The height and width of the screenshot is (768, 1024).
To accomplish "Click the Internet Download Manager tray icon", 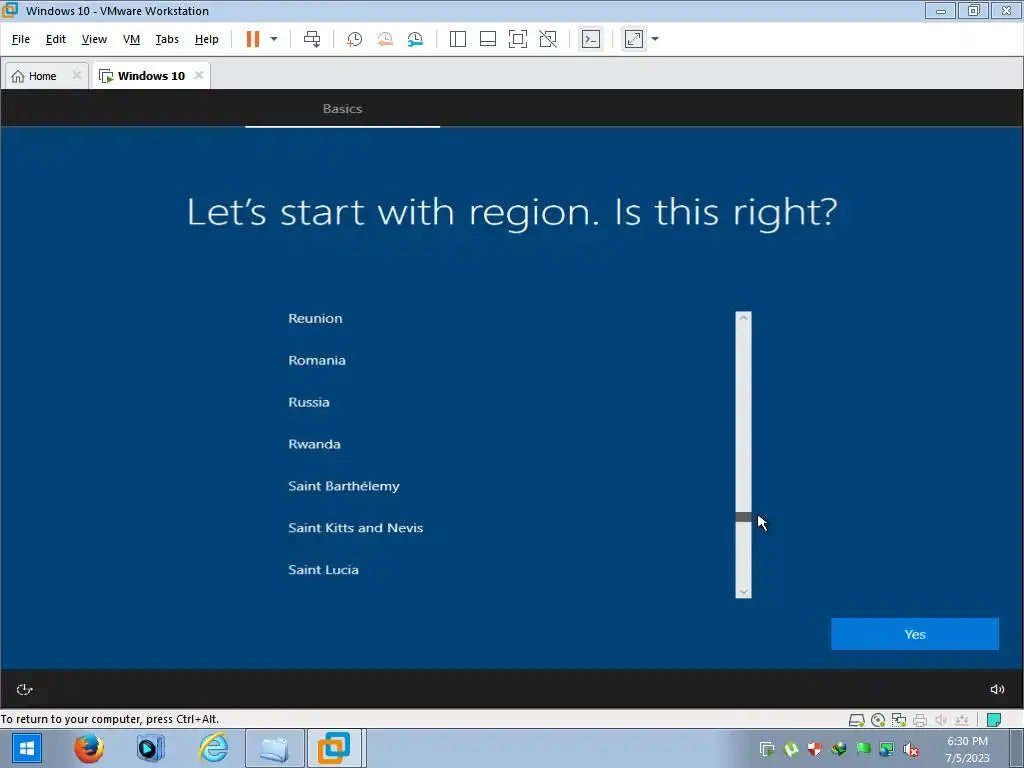I will click(x=839, y=749).
